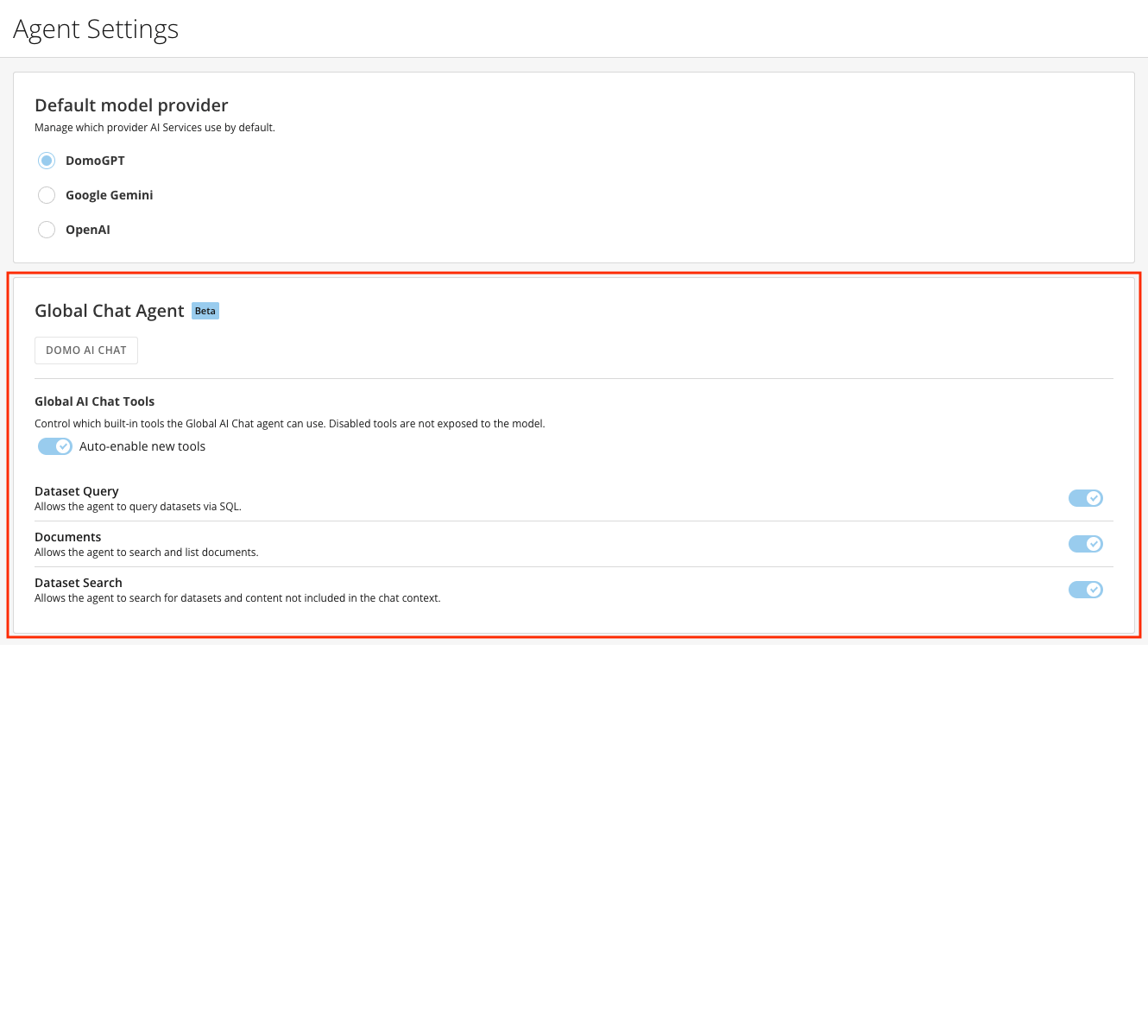The image size is (1148, 1036).
Task: Choose Google Gemini as default provider
Action: 47,195
